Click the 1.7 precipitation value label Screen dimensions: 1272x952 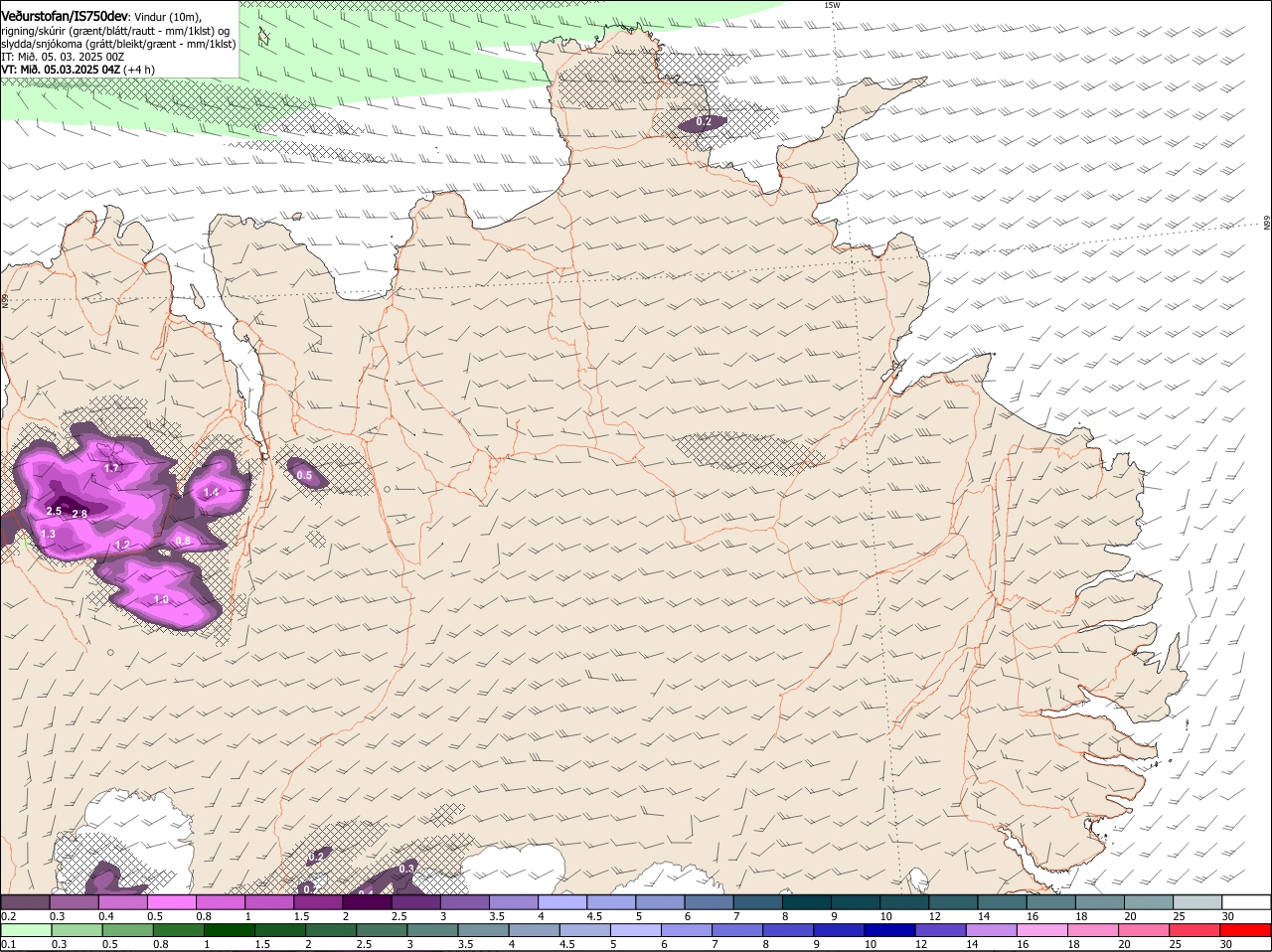click(x=111, y=468)
